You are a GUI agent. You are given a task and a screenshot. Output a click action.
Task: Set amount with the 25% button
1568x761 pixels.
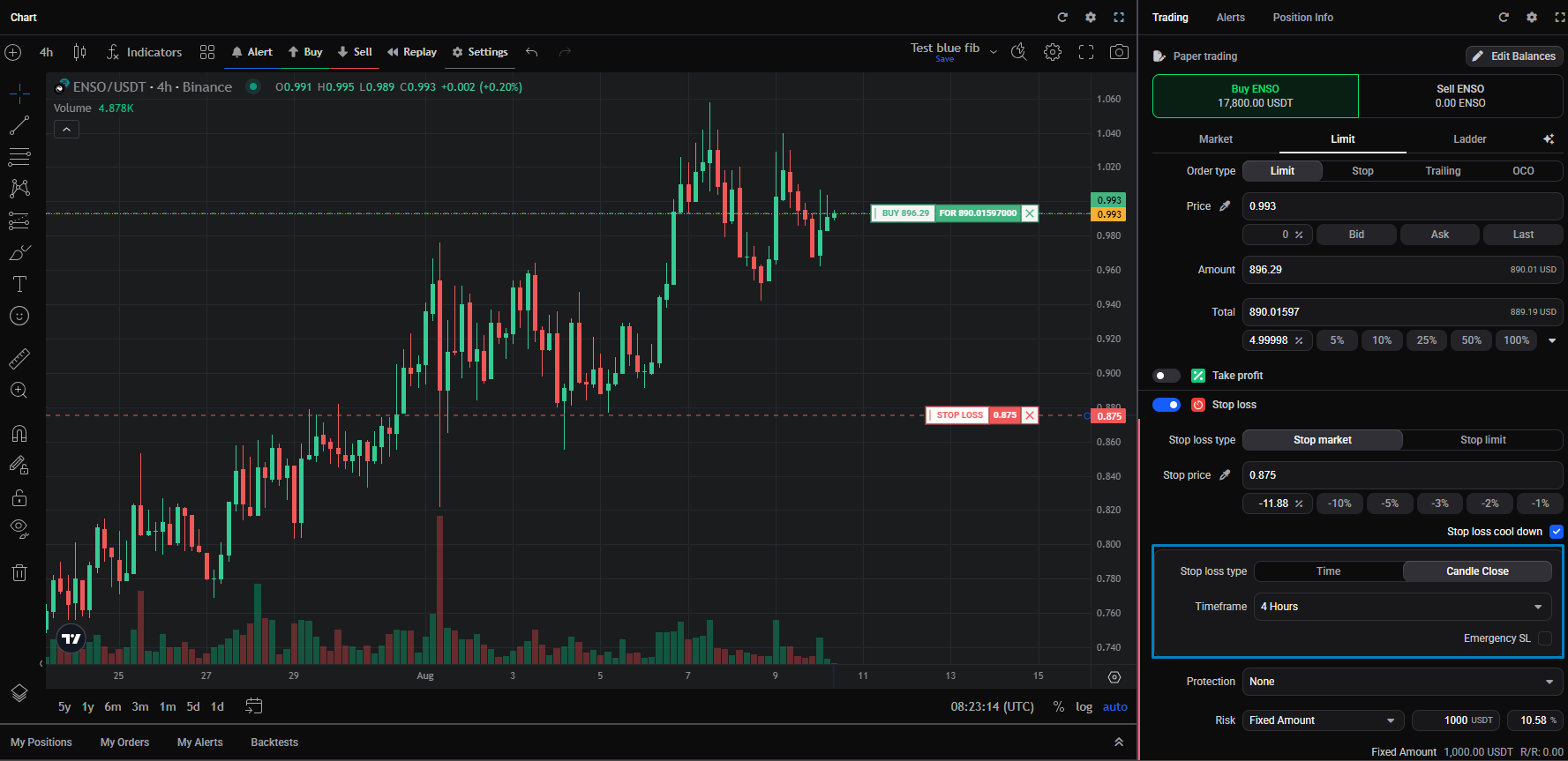point(1427,340)
